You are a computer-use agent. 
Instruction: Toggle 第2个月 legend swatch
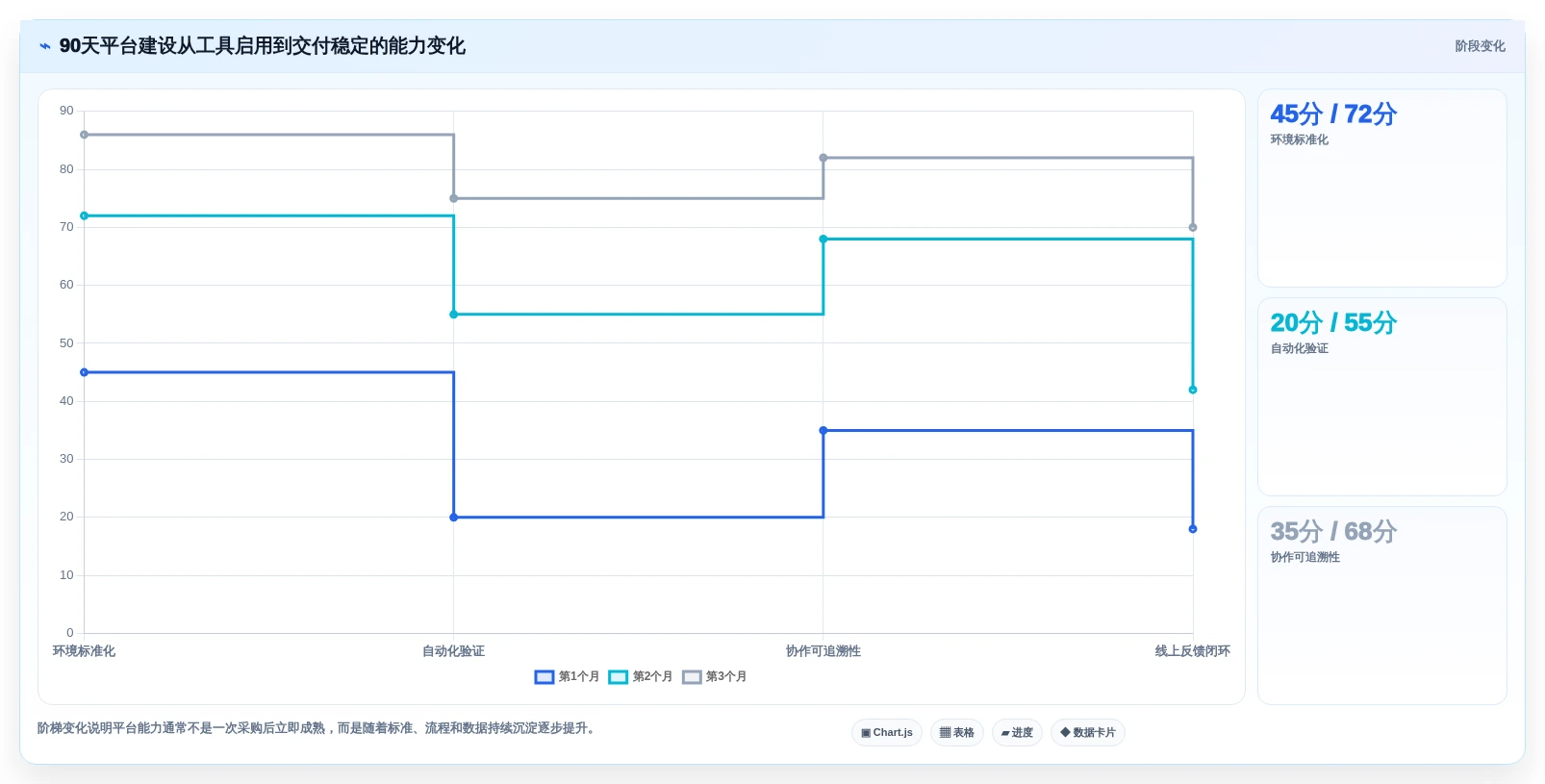click(x=618, y=677)
